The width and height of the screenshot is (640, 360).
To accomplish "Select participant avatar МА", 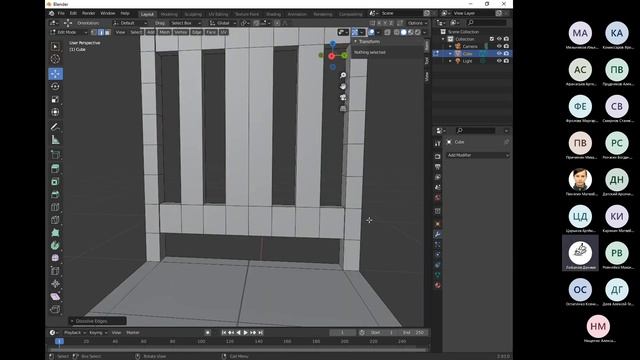I will click(x=580, y=33).
